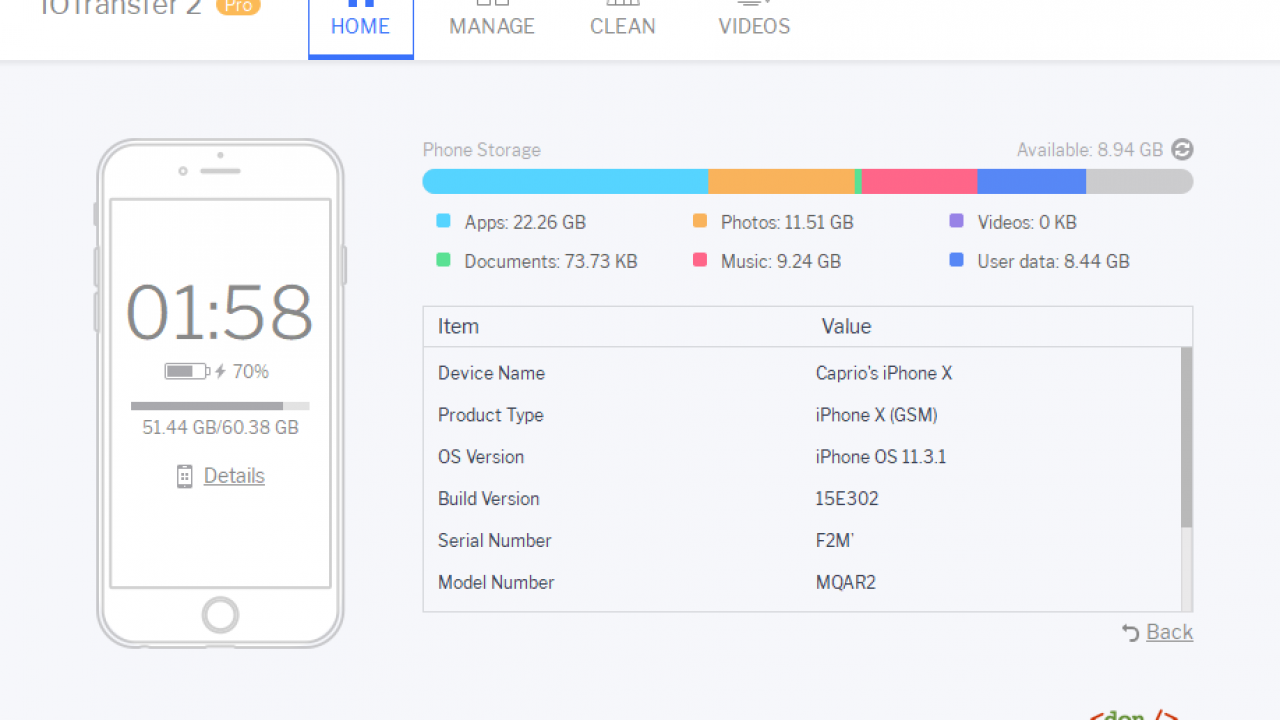
Task: Click the battery icon on phone
Action: [187, 372]
